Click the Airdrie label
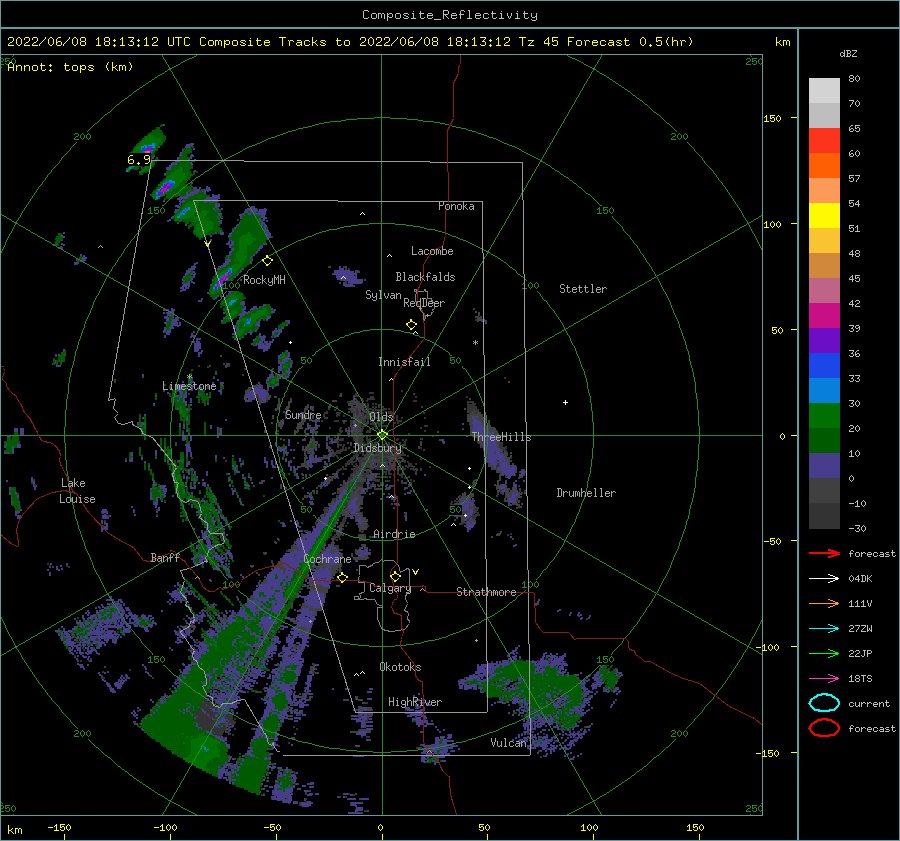Screen dimensions: 900x841 coord(394,534)
